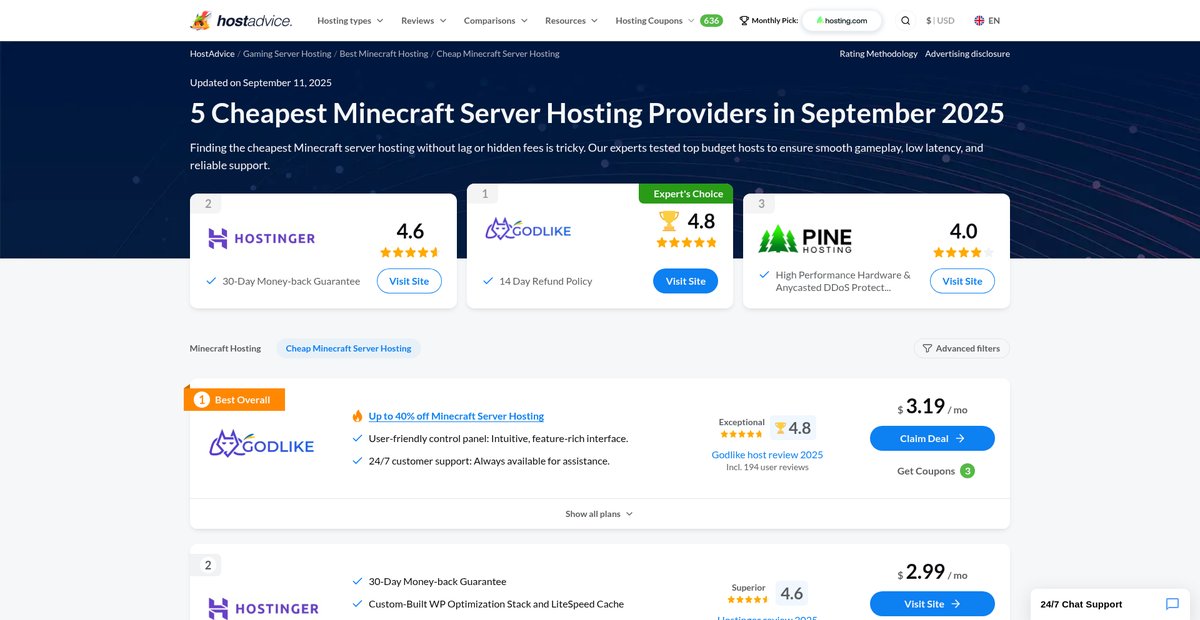Open Advertising disclosure link
1200x620 pixels.
(x=967, y=54)
